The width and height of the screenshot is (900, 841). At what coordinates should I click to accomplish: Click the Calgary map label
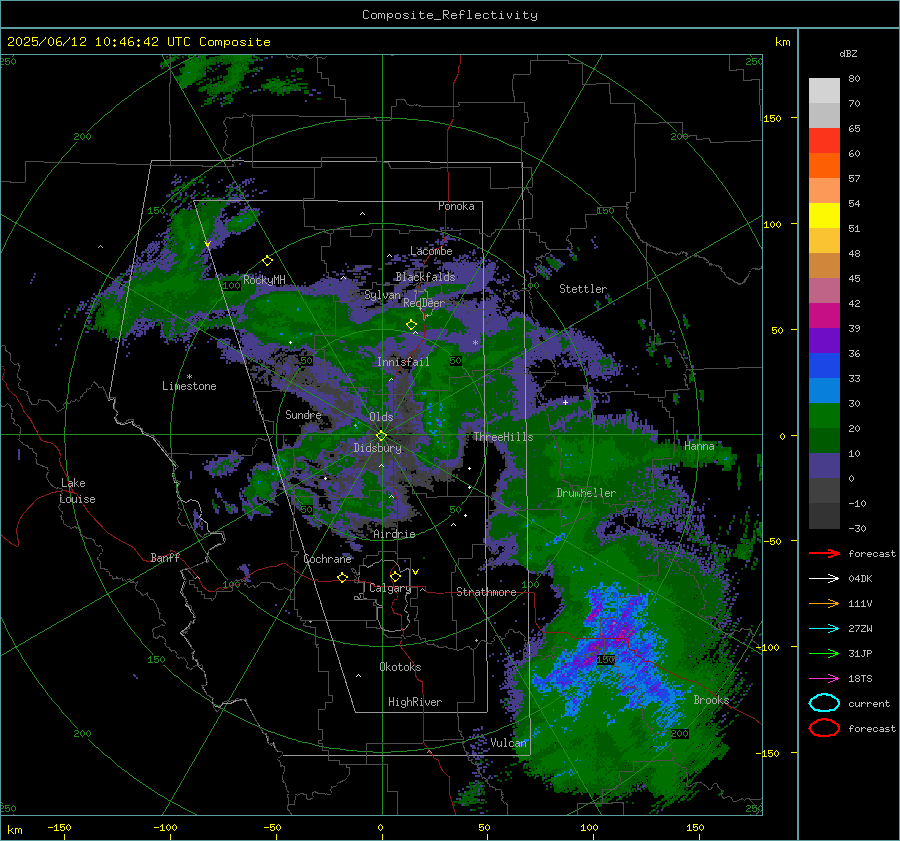click(390, 588)
